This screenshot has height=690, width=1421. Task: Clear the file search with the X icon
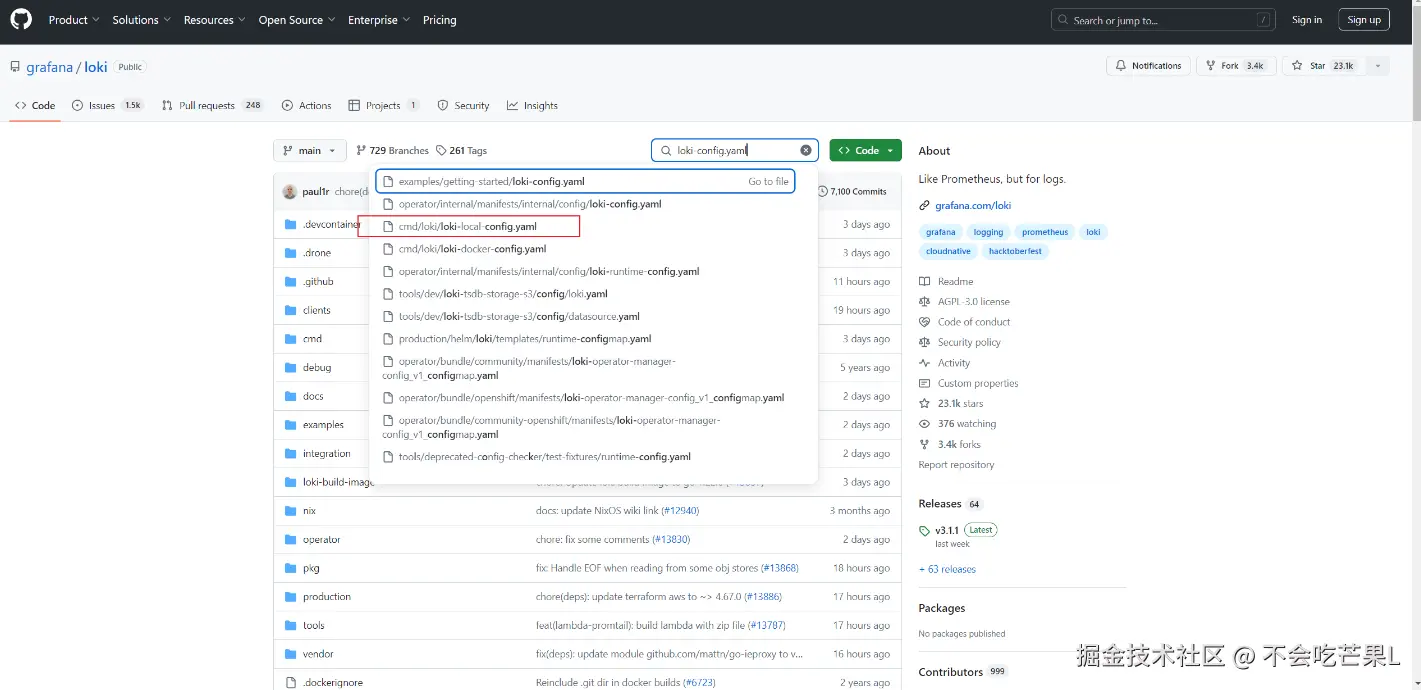click(x=806, y=150)
